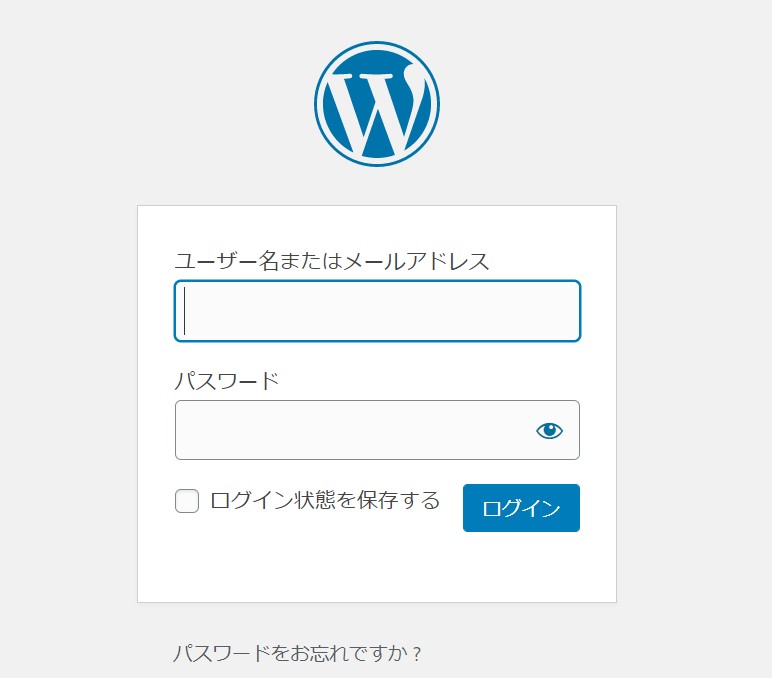Show password using the eye icon
Viewport: 772px width, 678px height.
pos(549,431)
